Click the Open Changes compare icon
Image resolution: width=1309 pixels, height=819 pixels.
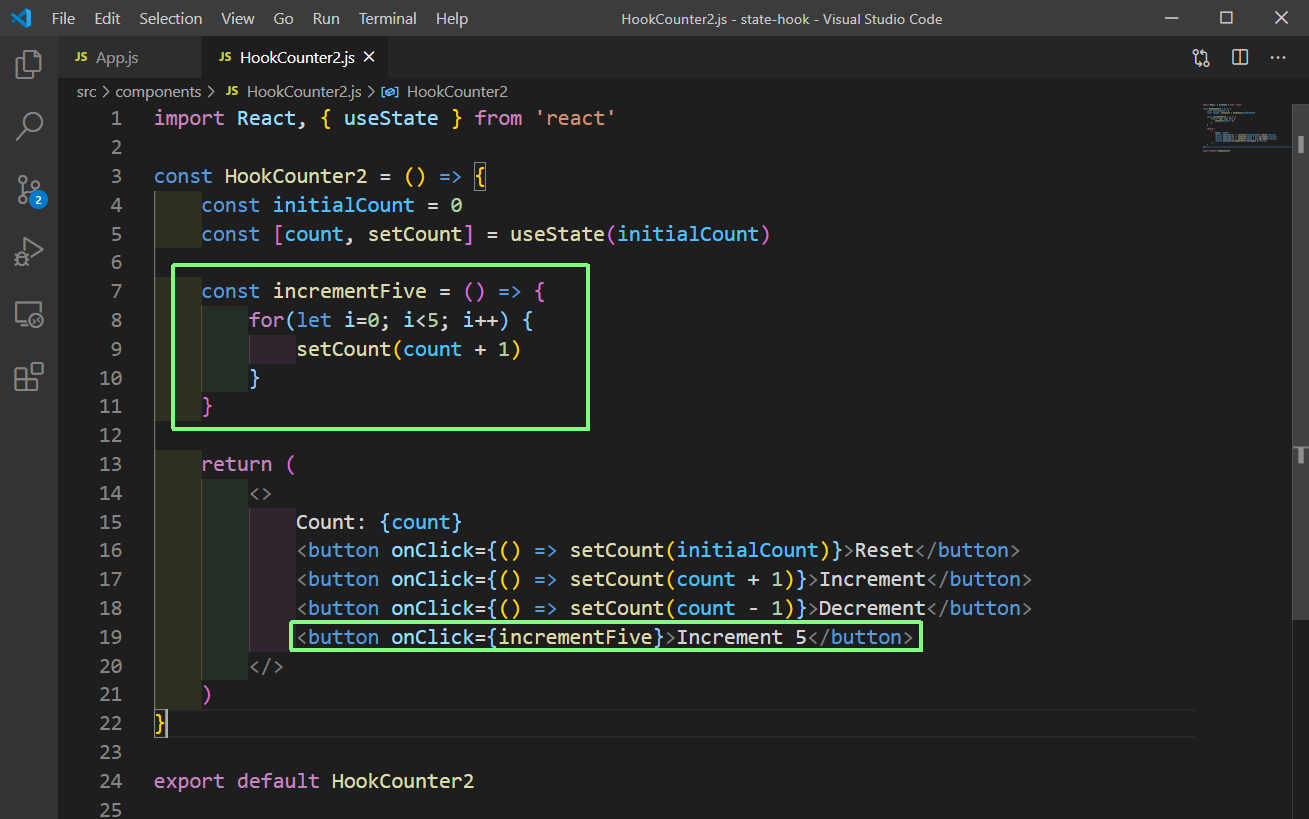pyautogui.click(x=1201, y=58)
